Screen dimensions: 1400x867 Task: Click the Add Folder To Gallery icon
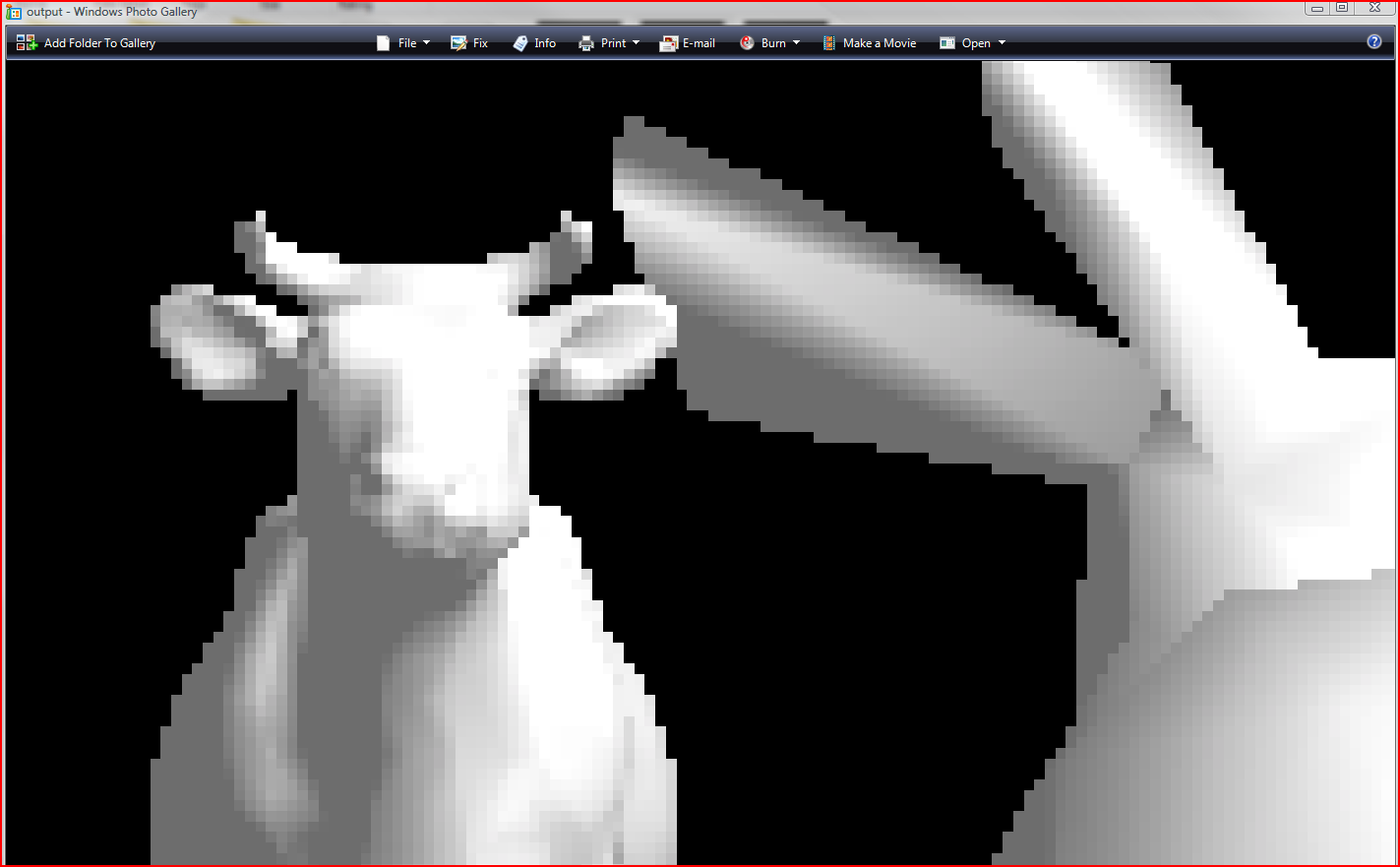click(x=27, y=43)
